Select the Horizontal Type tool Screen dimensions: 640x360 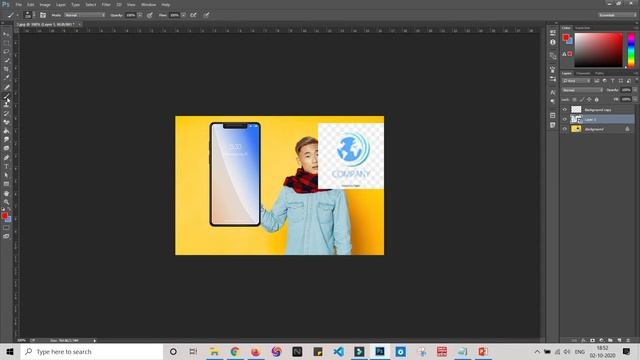[x=6, y=167]
